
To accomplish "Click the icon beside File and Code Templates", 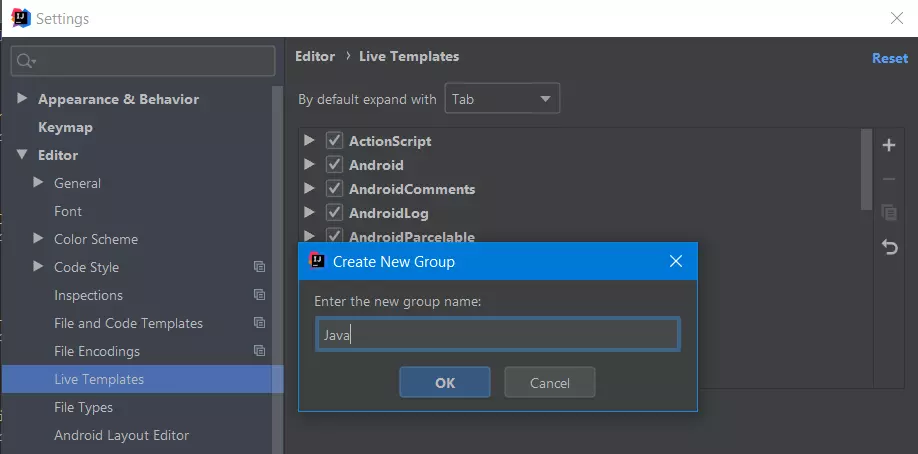I will tap(259, 323).
